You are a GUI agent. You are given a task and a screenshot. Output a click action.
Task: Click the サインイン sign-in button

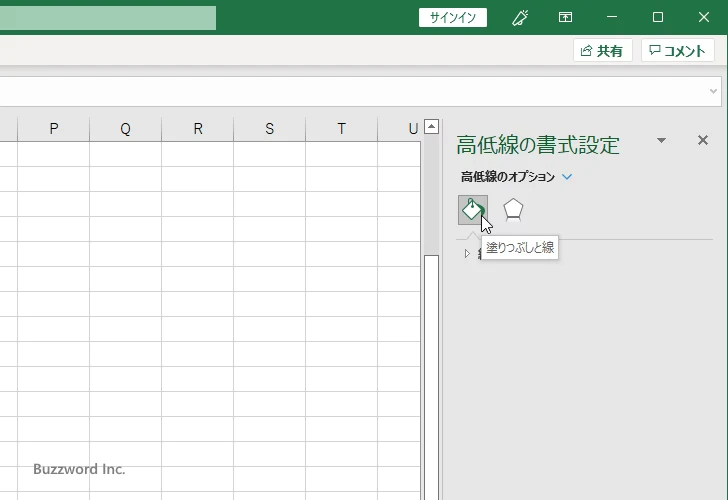(x=453, y=18)
